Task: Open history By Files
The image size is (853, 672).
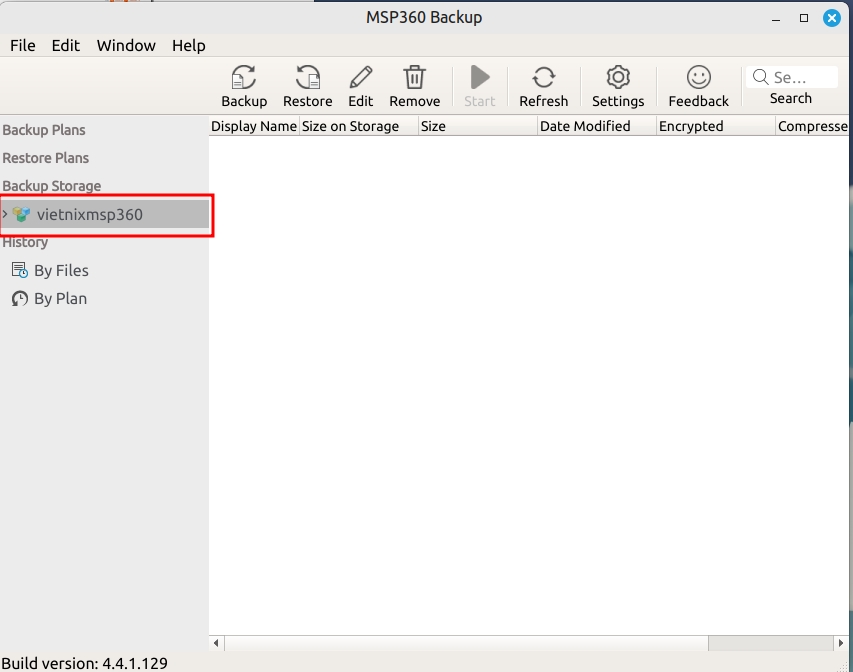Action: 61,270
